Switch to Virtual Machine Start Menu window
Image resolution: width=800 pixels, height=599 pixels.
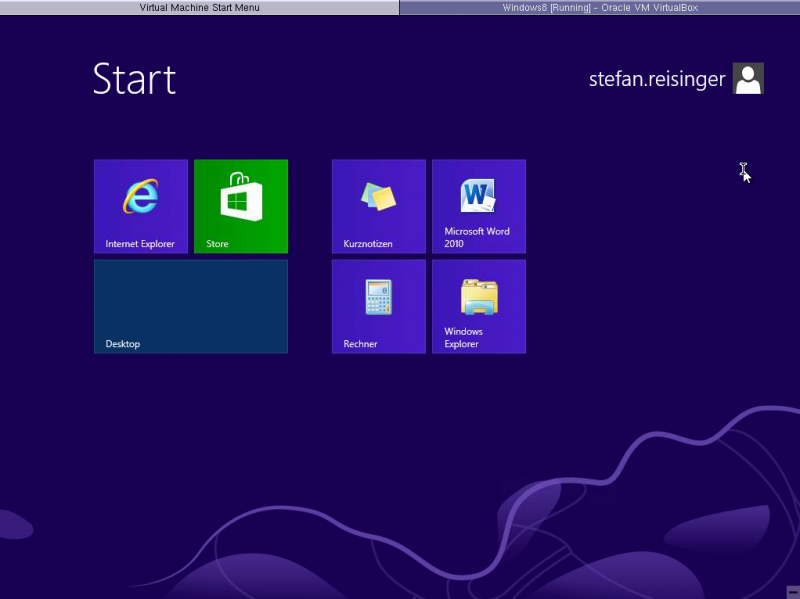click(199, 7)
